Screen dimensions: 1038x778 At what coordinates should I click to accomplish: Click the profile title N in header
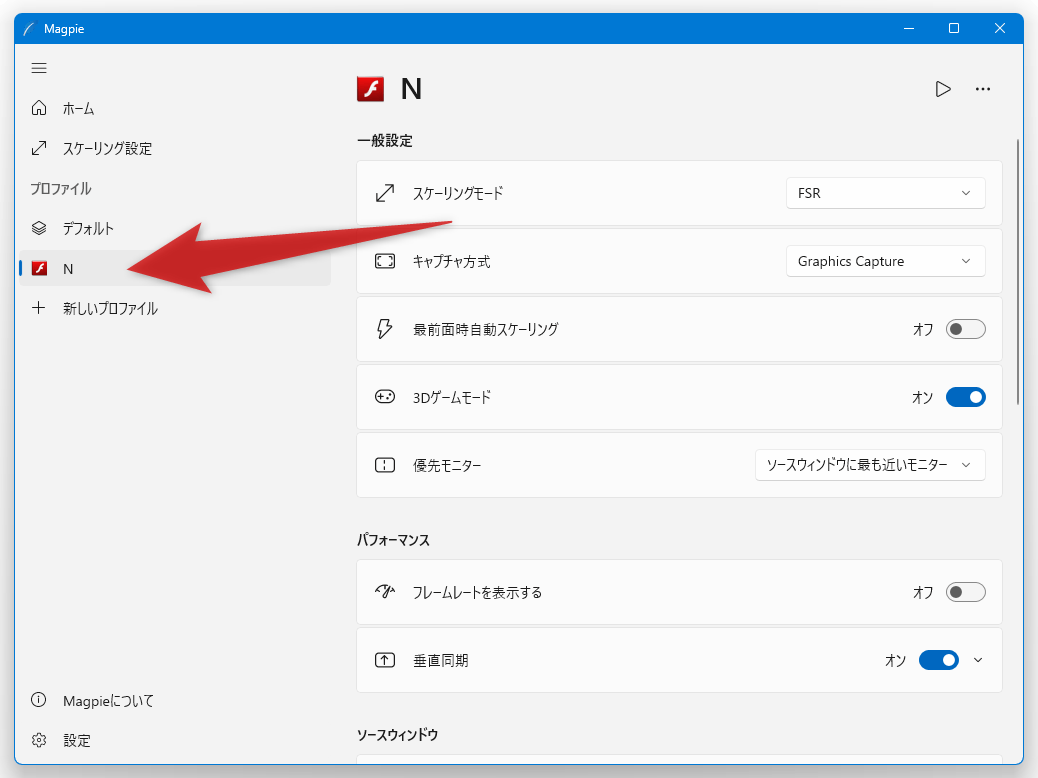[411, 89]
